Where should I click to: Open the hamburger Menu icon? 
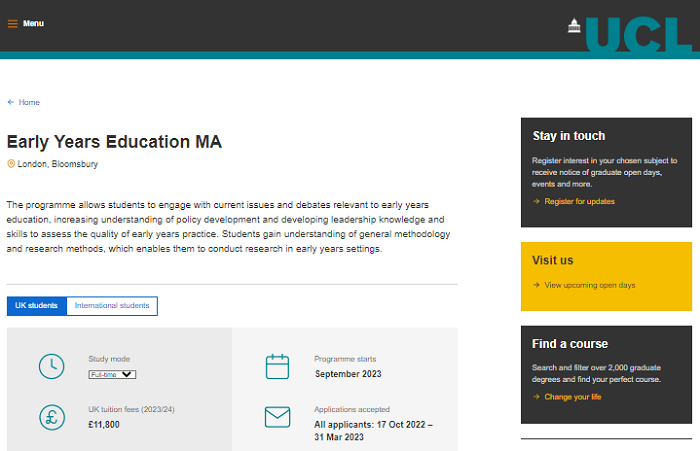[x=13, y=23]
